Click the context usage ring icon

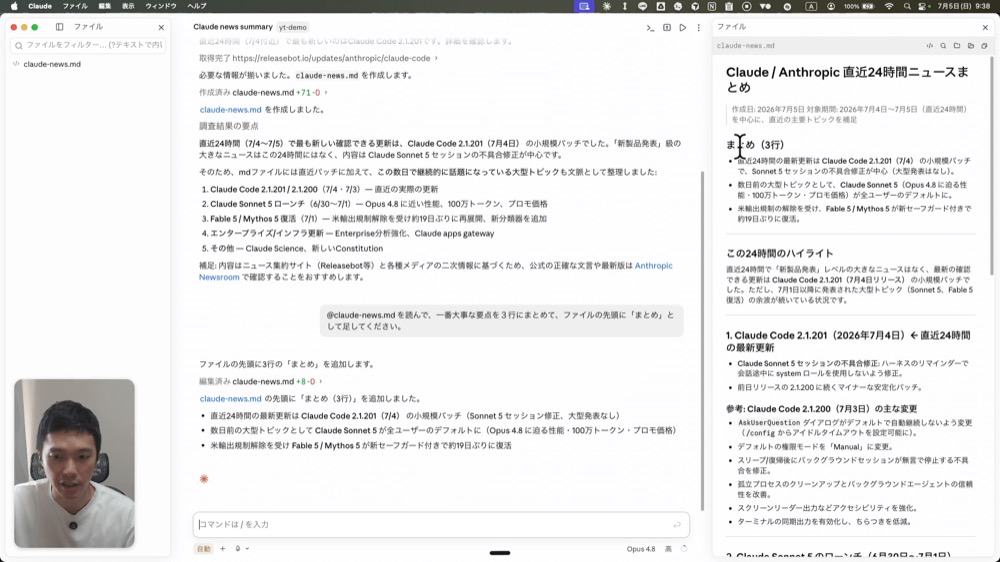(x=684, y=549)
